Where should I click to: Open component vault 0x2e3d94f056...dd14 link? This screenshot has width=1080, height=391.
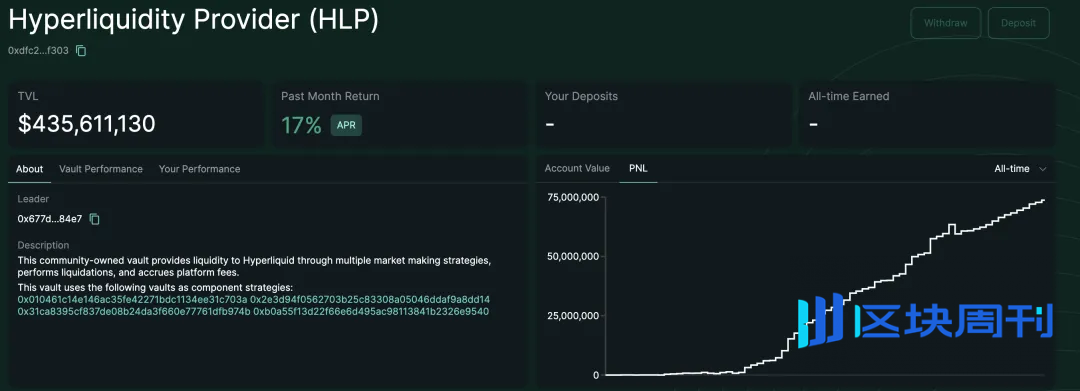pyautogui.click(x=370, y=299)
